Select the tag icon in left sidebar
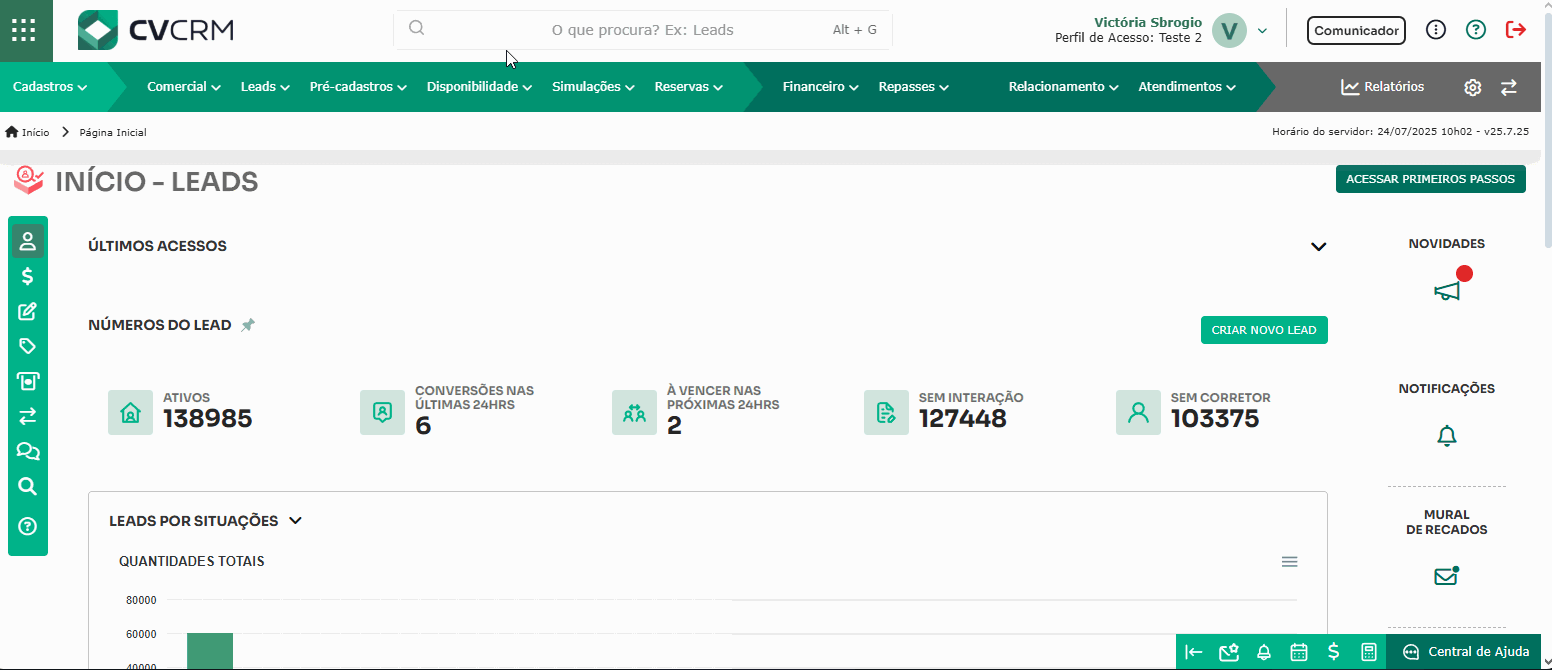The height and width of the screenshot is (670, 1552). 28,346
